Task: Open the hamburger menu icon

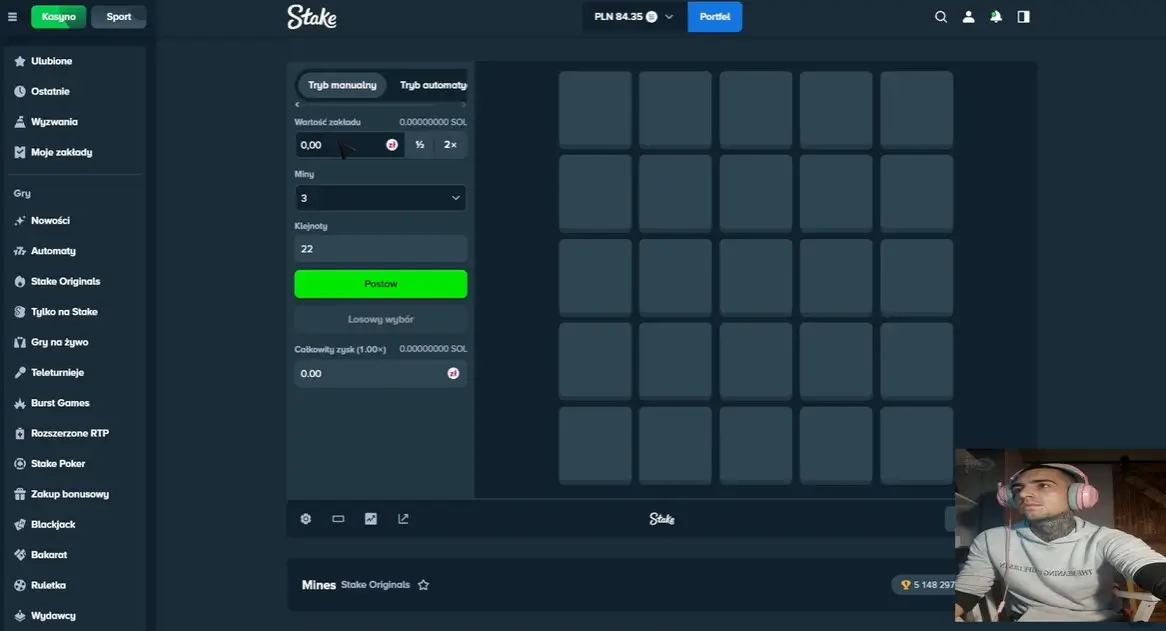Action: click(12, 16)
